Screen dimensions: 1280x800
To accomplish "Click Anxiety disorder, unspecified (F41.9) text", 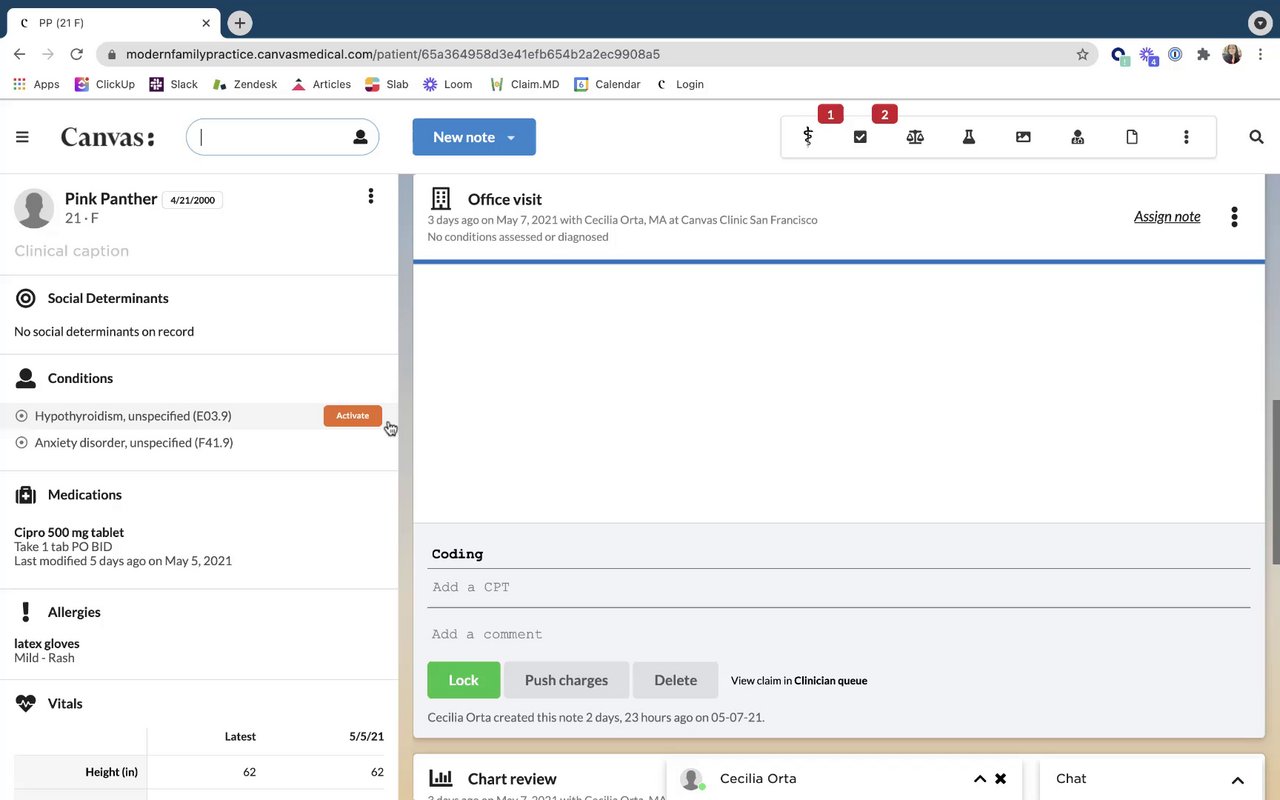I will point(134,443).
